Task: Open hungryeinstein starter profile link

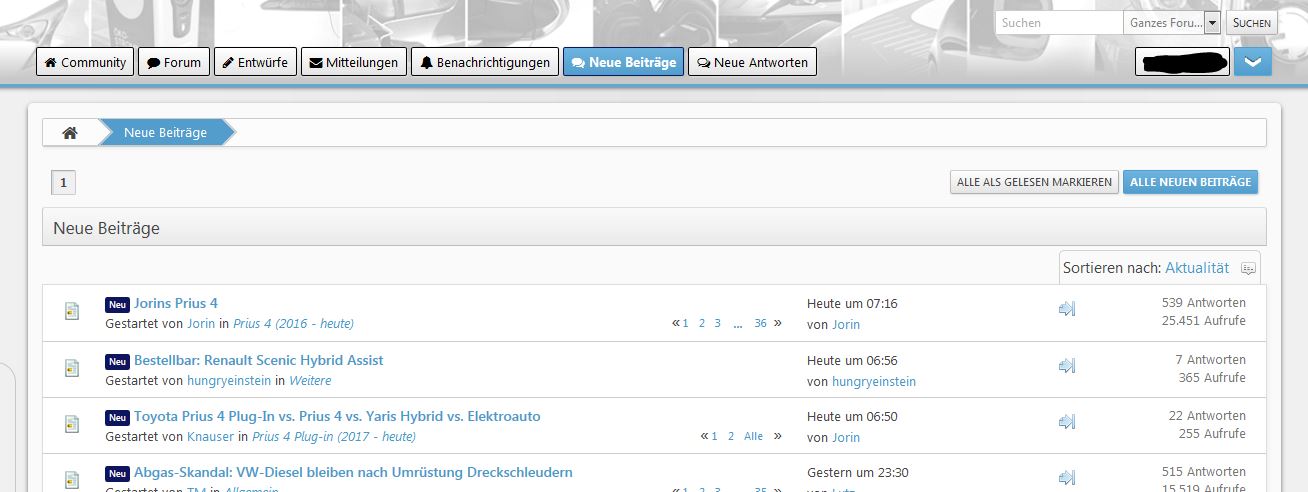Action: [229, 381]
